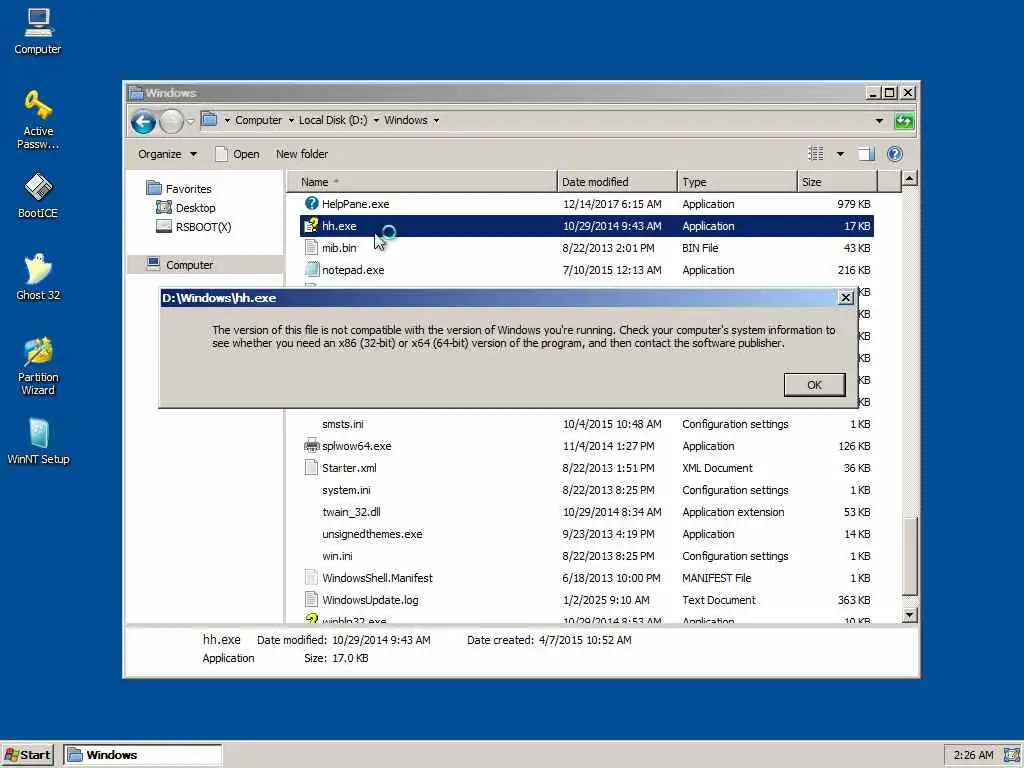Click OK in the hh.exe error dialog
Screen dimensions: 1024x768
[x=814, y=385]
